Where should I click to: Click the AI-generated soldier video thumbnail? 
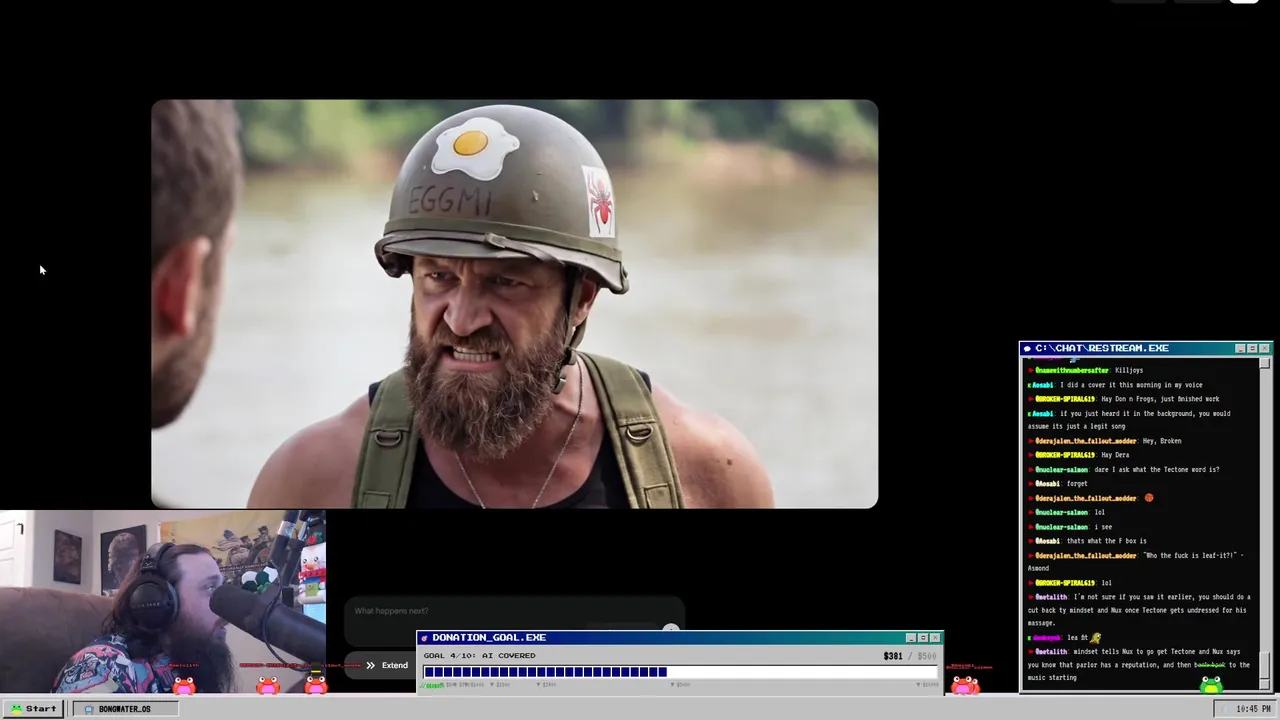(x=514, y=304)
